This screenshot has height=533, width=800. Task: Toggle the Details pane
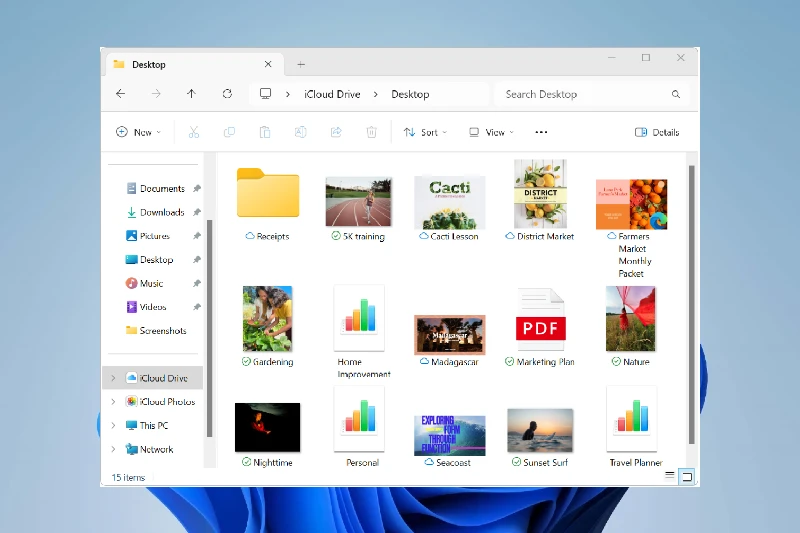click(657, 132)
